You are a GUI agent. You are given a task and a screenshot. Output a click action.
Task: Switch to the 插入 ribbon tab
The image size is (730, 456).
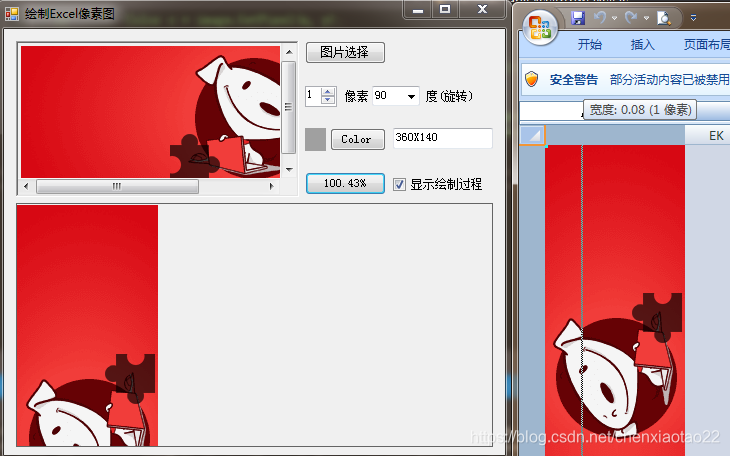tap(642, 45)
